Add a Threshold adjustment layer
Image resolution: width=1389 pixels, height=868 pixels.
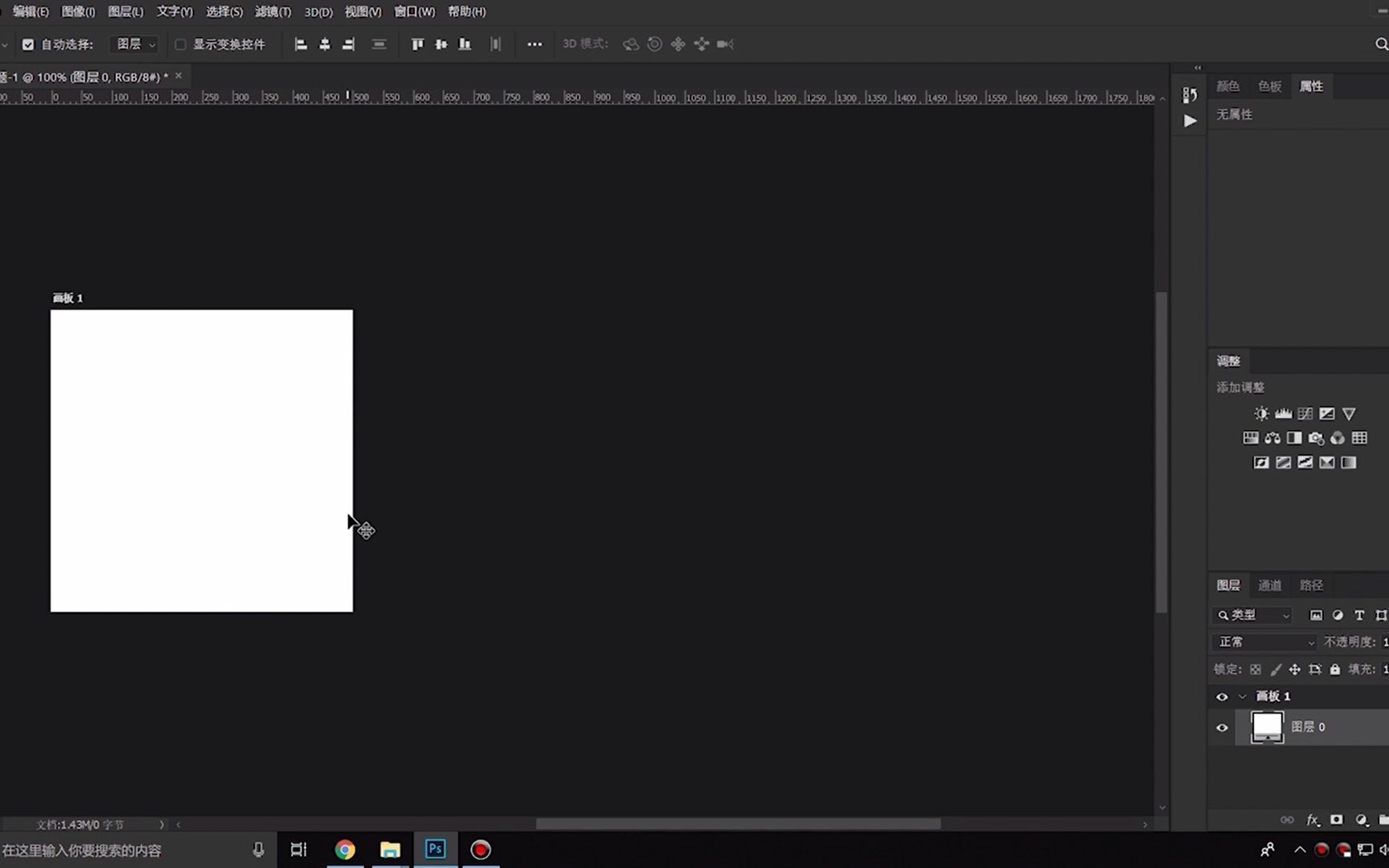click(x=1305, y=462)
